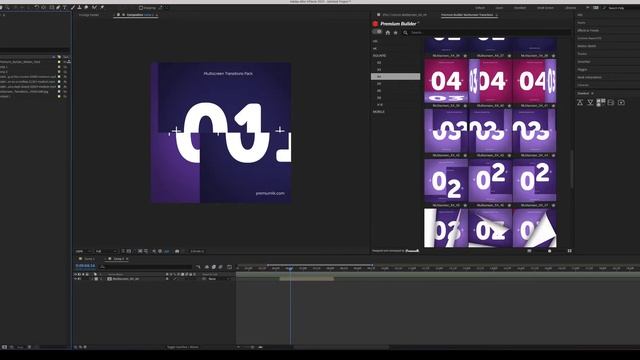The height and width of the screenshot is (360, 640).
Task: Click the timeline playhead marker
Action: click(290, 268)
